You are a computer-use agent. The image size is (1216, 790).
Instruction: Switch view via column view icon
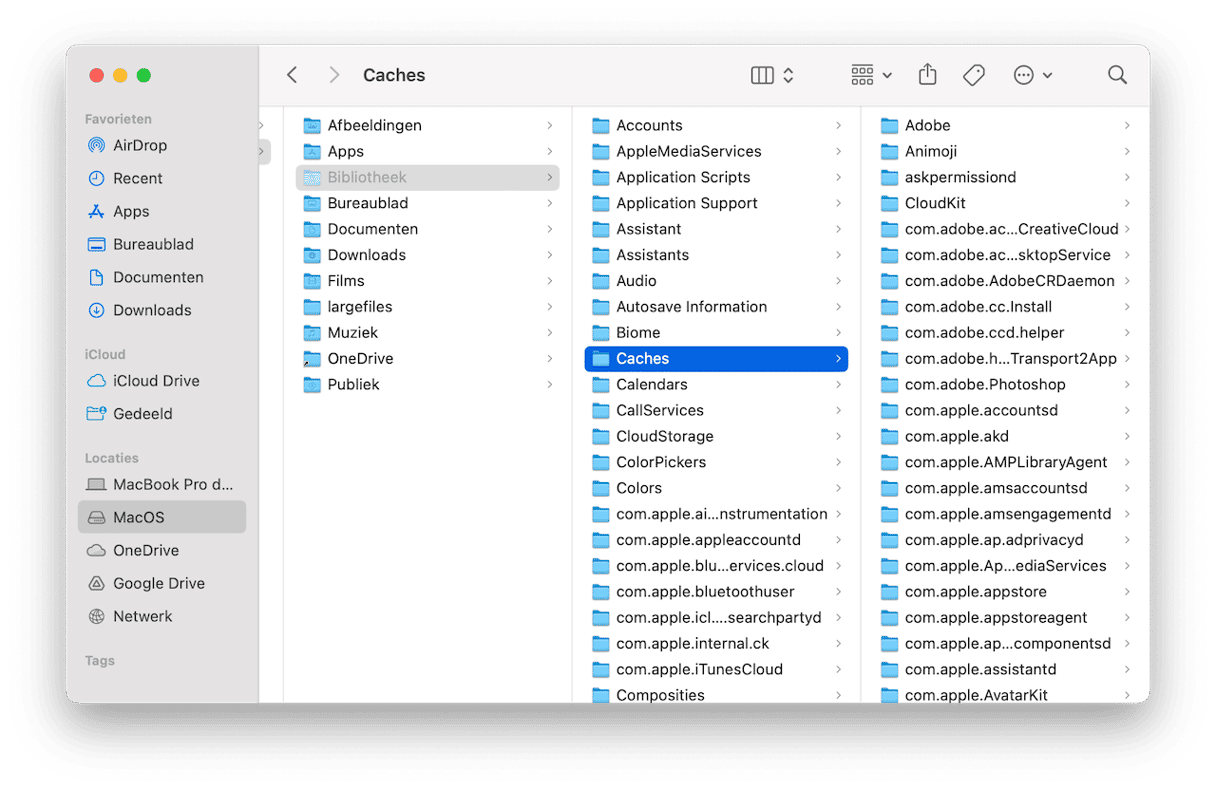coord(762,75)
